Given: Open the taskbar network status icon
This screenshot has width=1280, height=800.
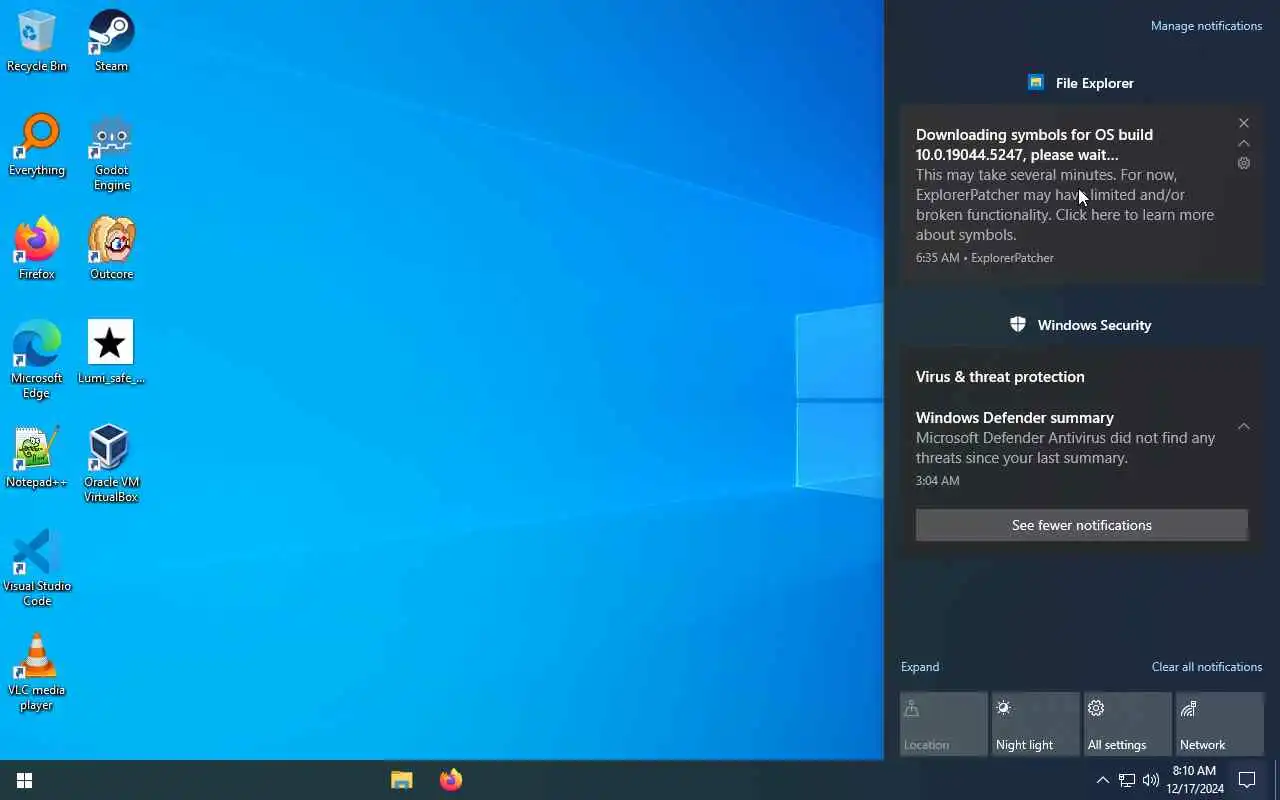Looking at the screenshot, I should coord(1126,780).
